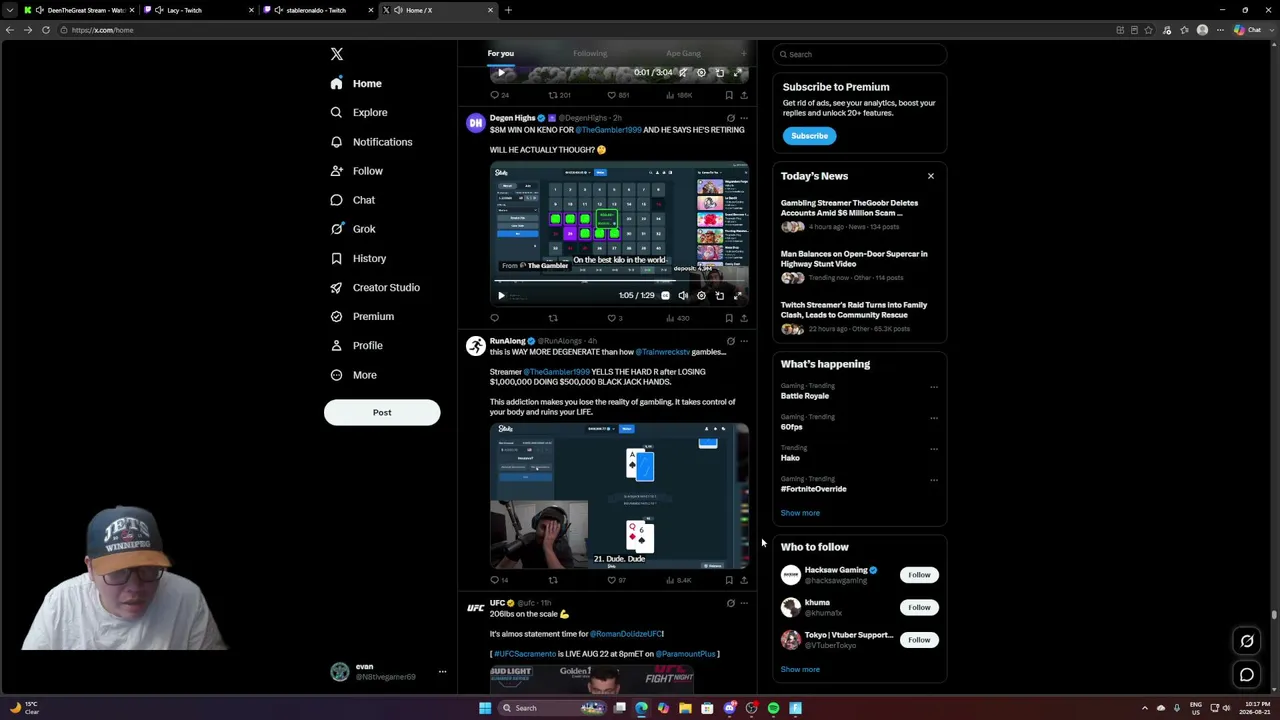Open Grok explain on Degen Highs post
The height and width of the screenshot is (720, 1280).
point(730,118)
